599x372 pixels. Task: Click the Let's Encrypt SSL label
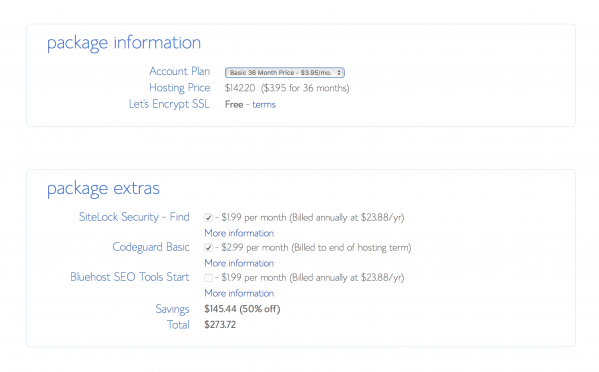[x=169, y=104]
